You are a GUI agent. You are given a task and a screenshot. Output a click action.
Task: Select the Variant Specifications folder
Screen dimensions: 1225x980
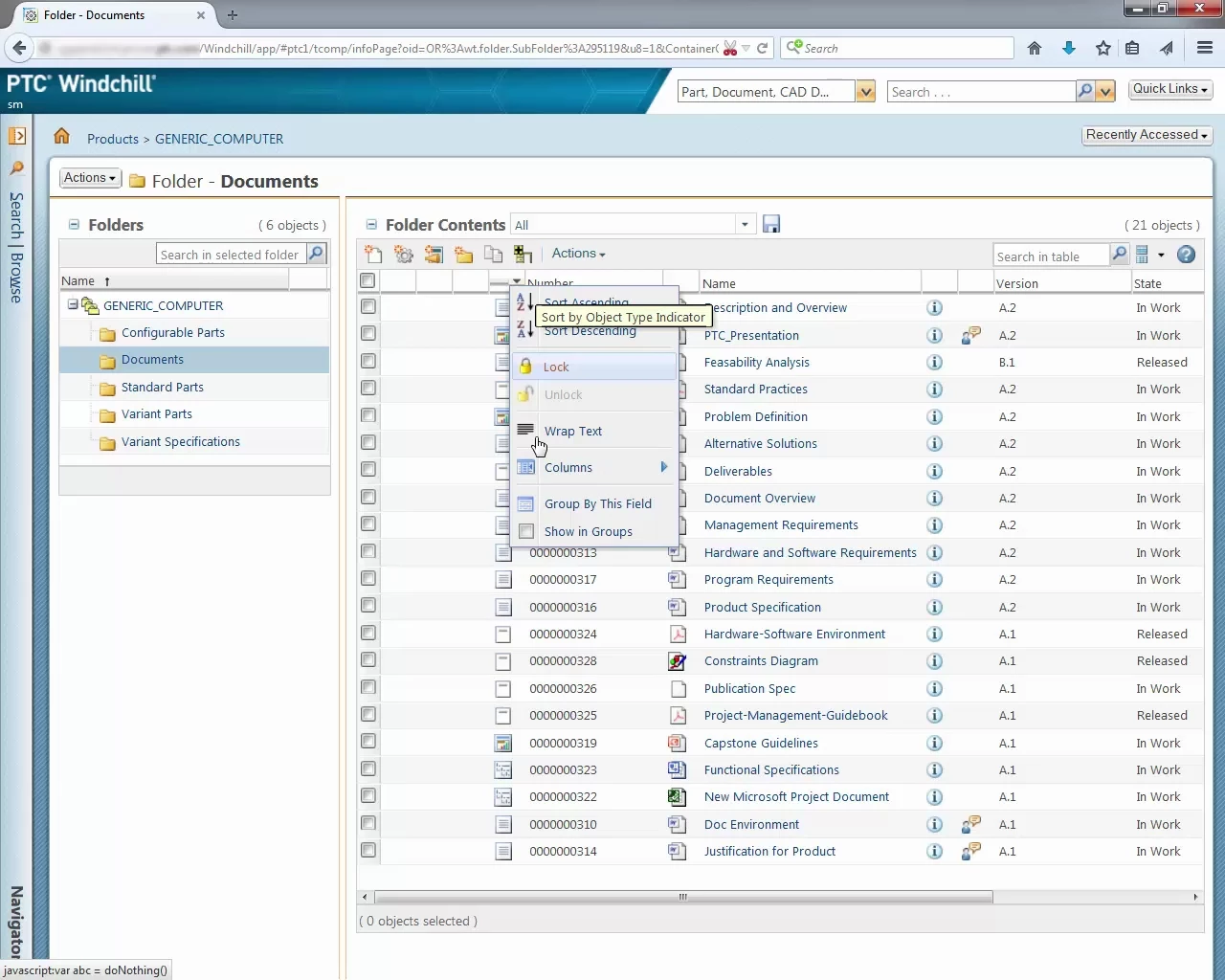[181, 441]
